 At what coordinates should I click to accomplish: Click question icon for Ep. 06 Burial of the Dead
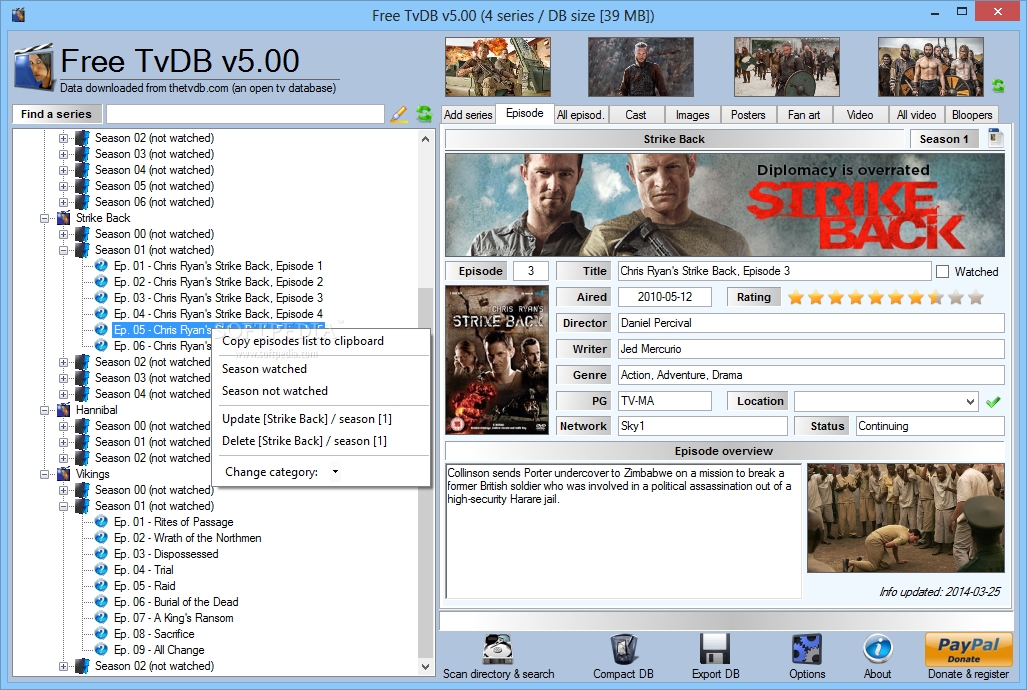point(101,602)
